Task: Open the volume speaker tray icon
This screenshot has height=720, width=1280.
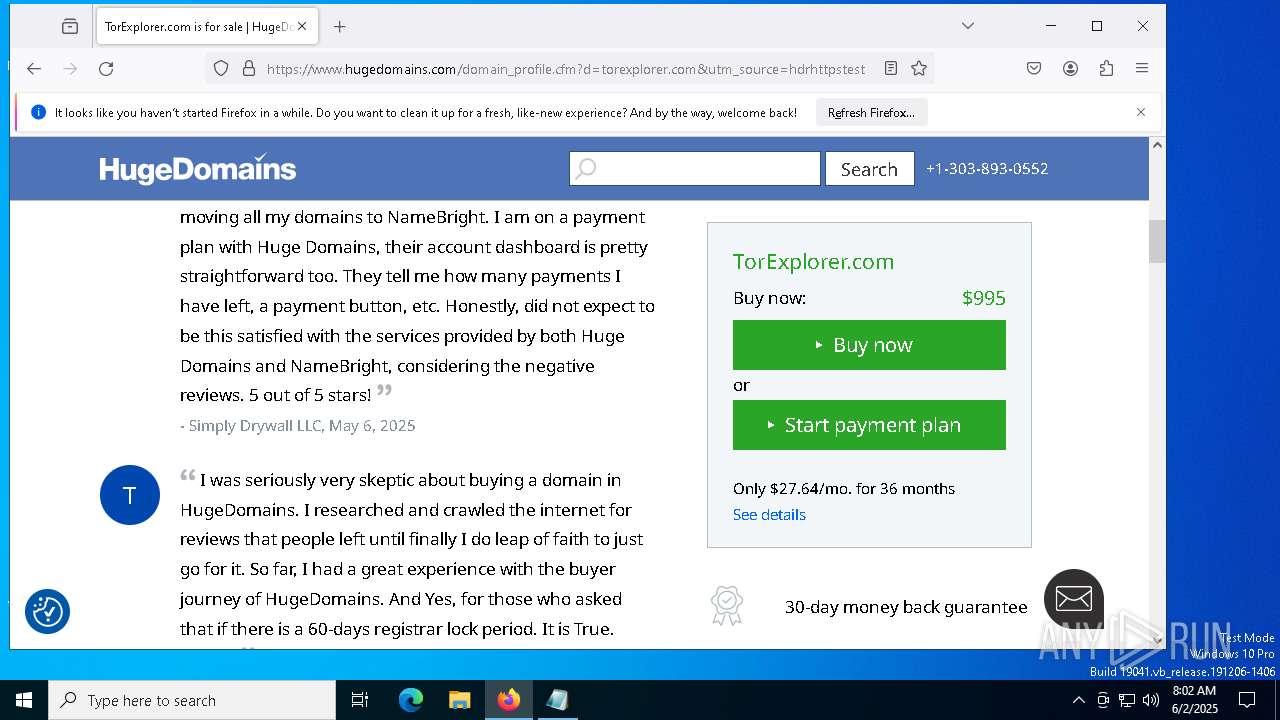Action: click(1151, 700)
